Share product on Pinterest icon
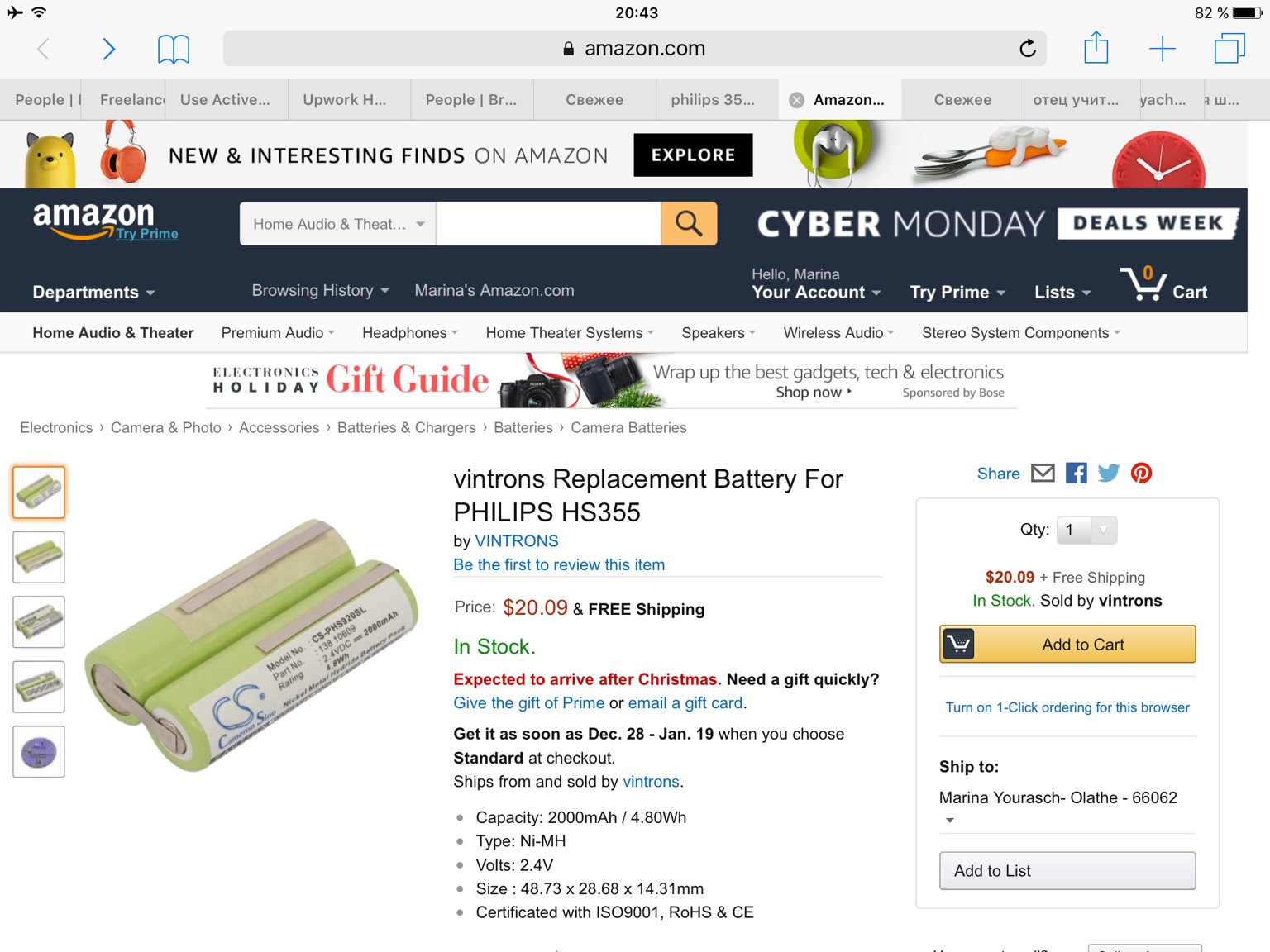 click(x=1141, y=474)
